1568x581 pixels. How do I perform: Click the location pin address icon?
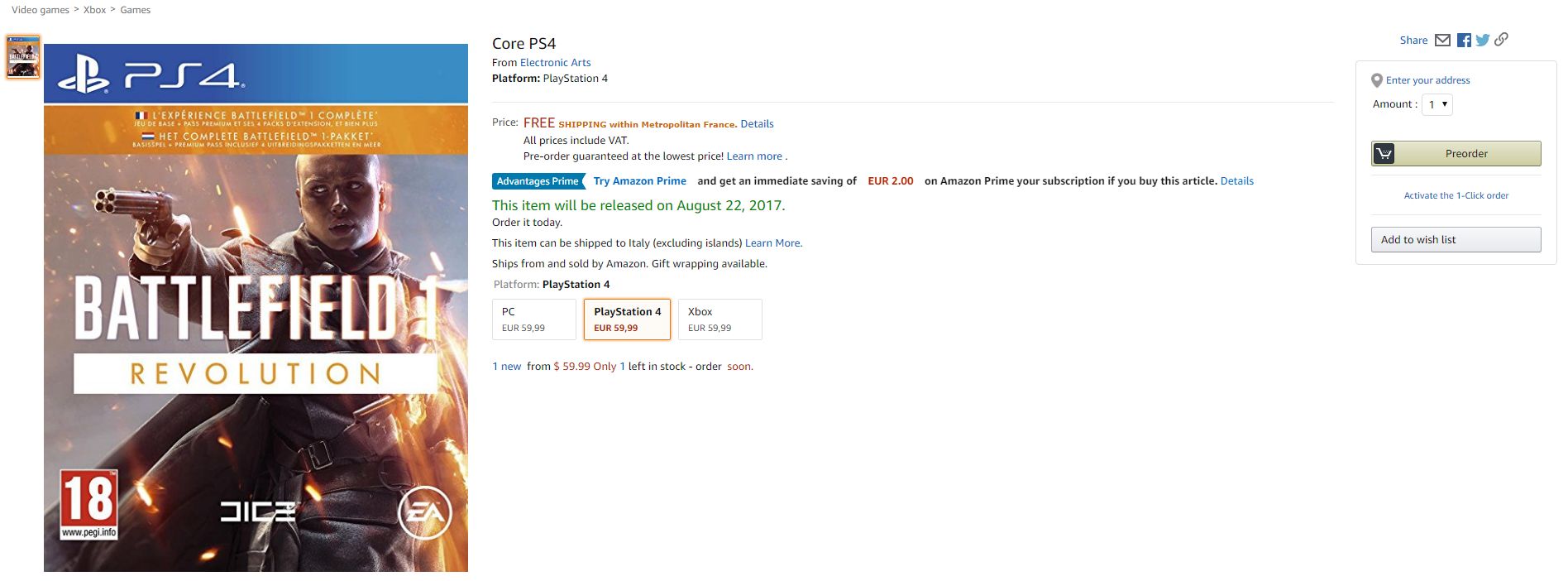click(1377, 80)
